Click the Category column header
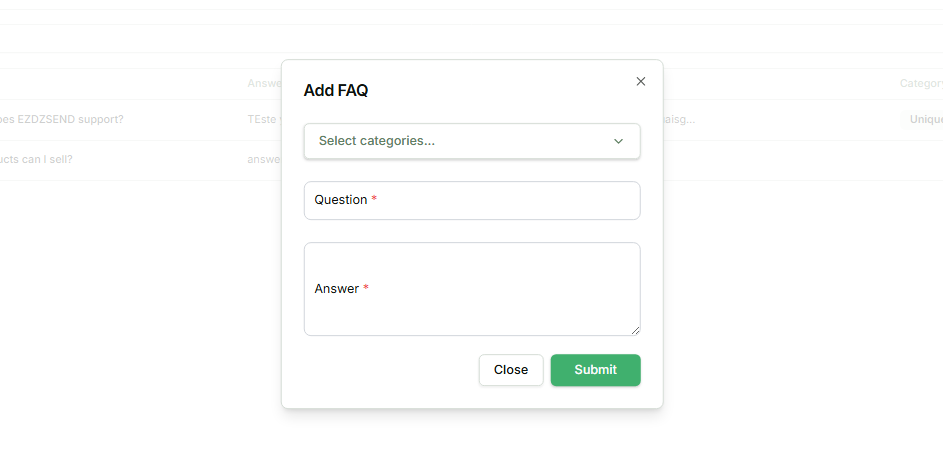Screen dimensions: 943x466 [920, 84]
